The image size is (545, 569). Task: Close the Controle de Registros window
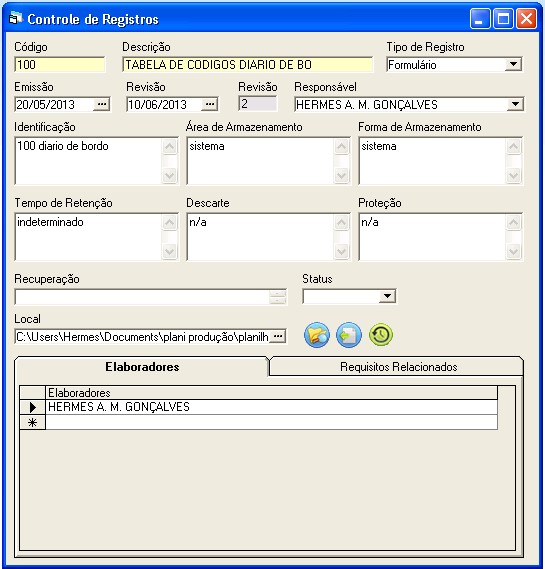coord(526,19)
